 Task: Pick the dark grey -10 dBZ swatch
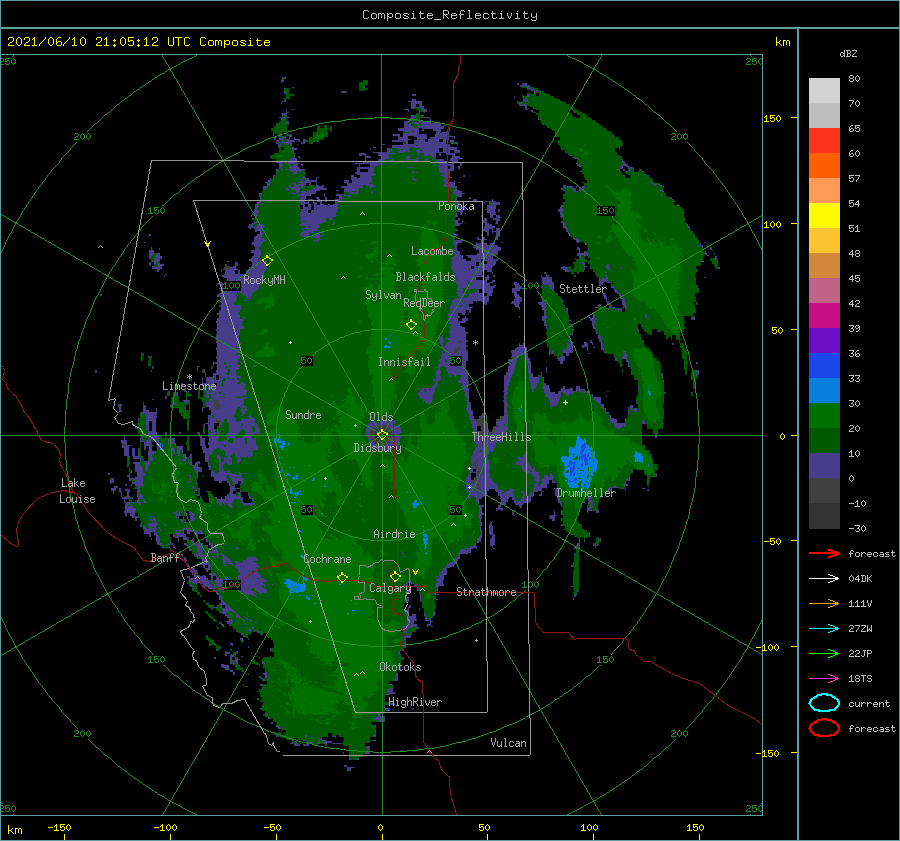click(x=824, y=515)
